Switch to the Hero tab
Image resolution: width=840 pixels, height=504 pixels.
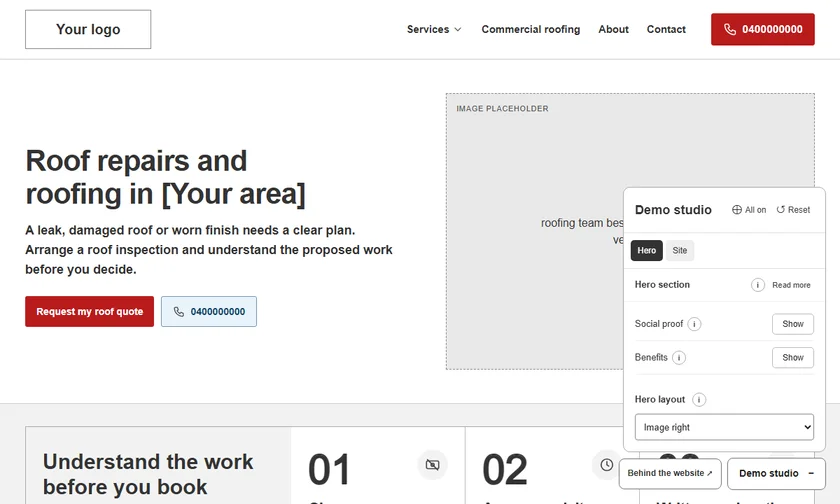coord(647,251)
